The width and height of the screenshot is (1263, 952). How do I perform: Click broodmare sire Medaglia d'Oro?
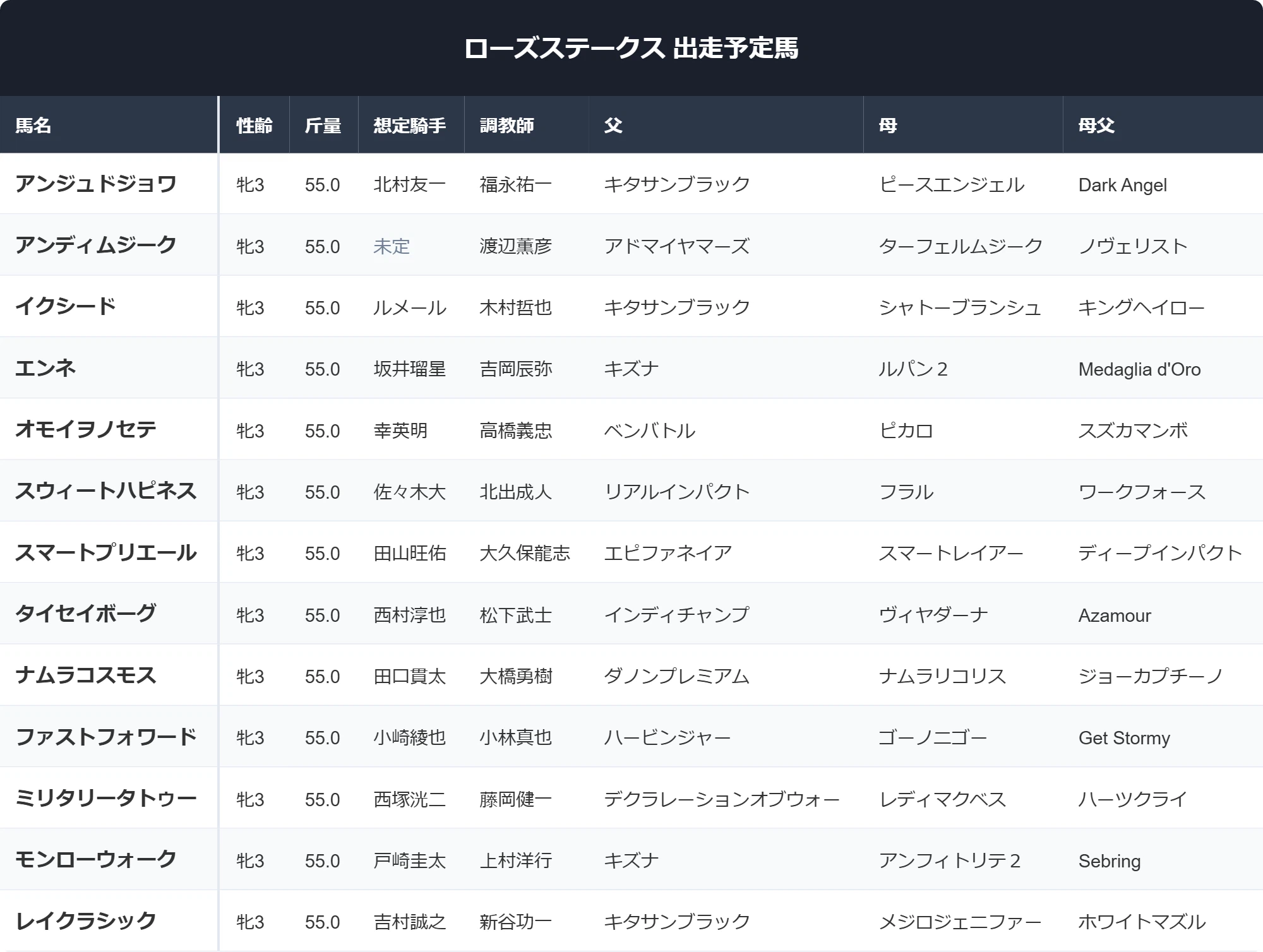(1139, 369)
